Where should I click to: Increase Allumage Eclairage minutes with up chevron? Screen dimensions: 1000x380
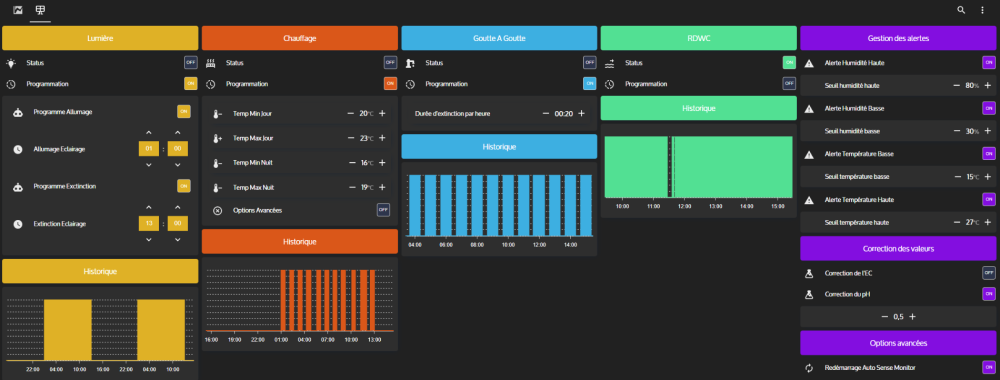click(x=177, y=133)
